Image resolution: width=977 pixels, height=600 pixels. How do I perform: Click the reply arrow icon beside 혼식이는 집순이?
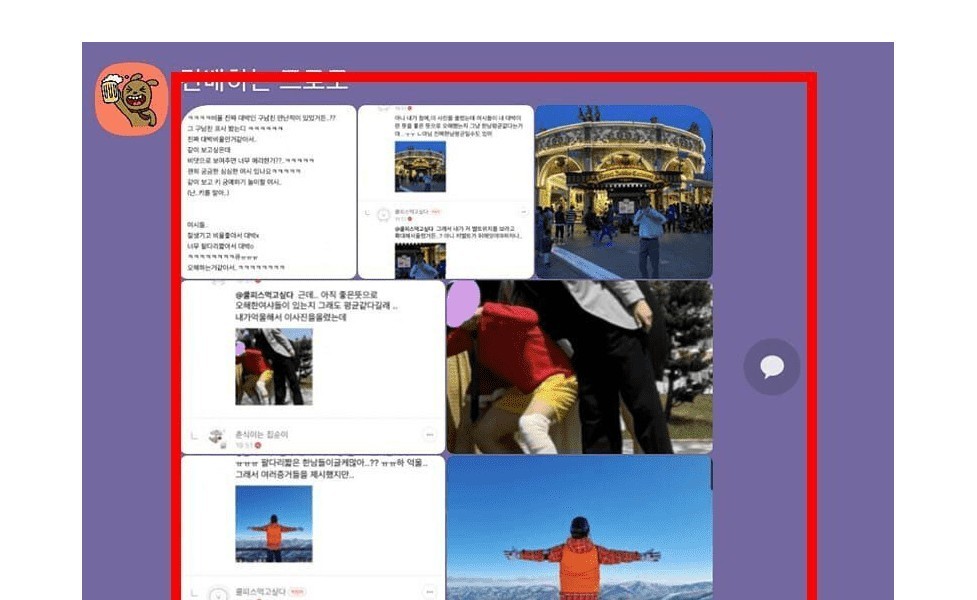pos(196,436)
